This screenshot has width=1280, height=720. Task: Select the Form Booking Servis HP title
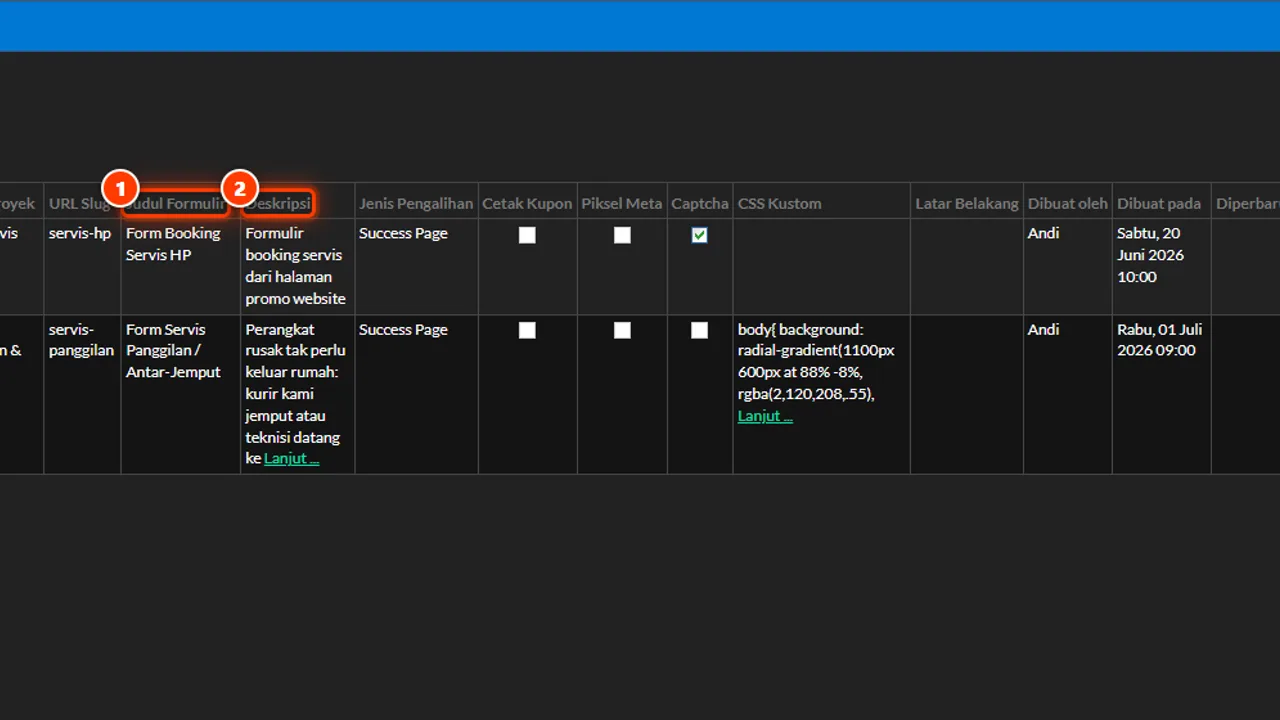[173, 244]
